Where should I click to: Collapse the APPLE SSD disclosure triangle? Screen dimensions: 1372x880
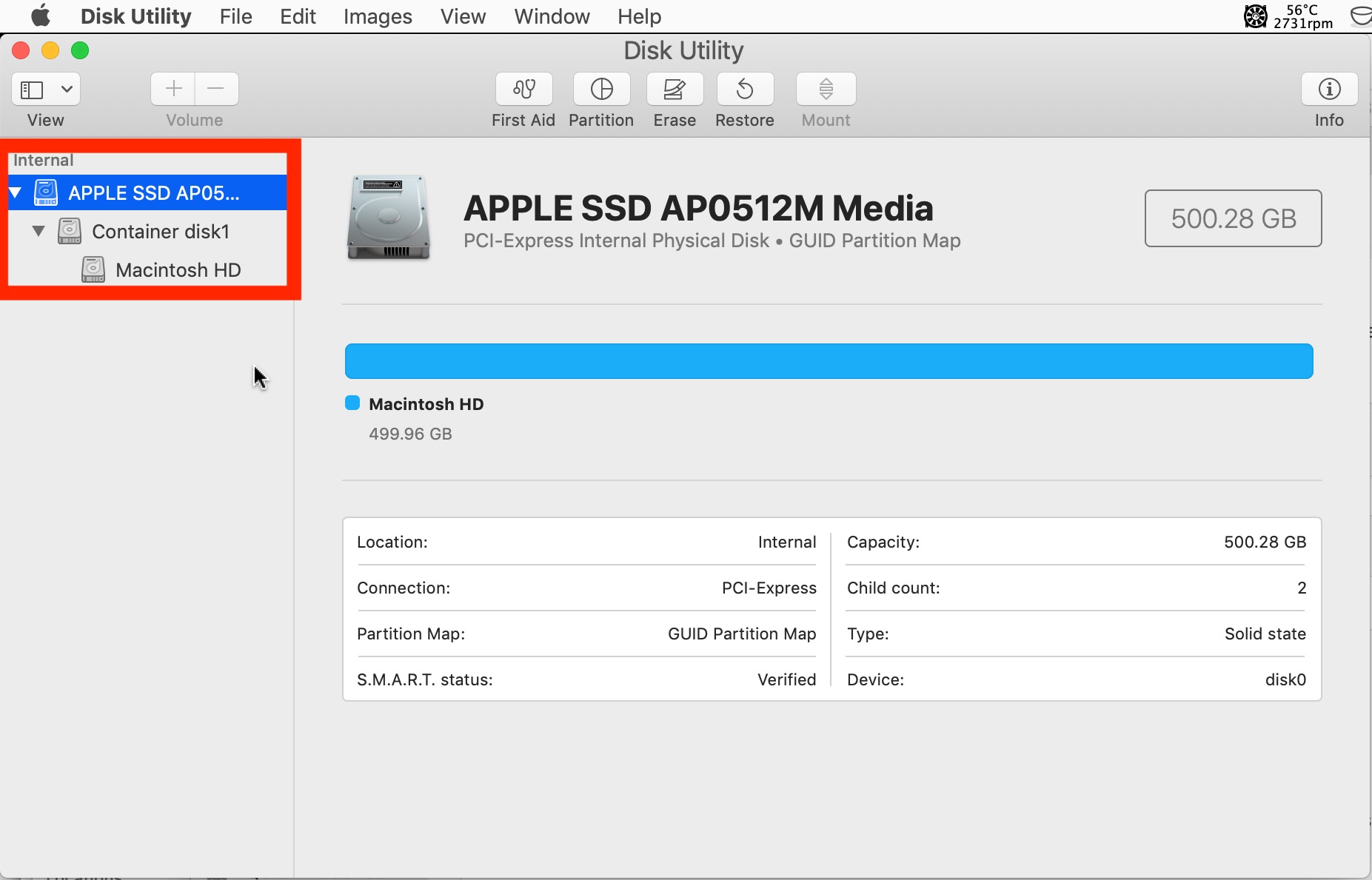16,192
